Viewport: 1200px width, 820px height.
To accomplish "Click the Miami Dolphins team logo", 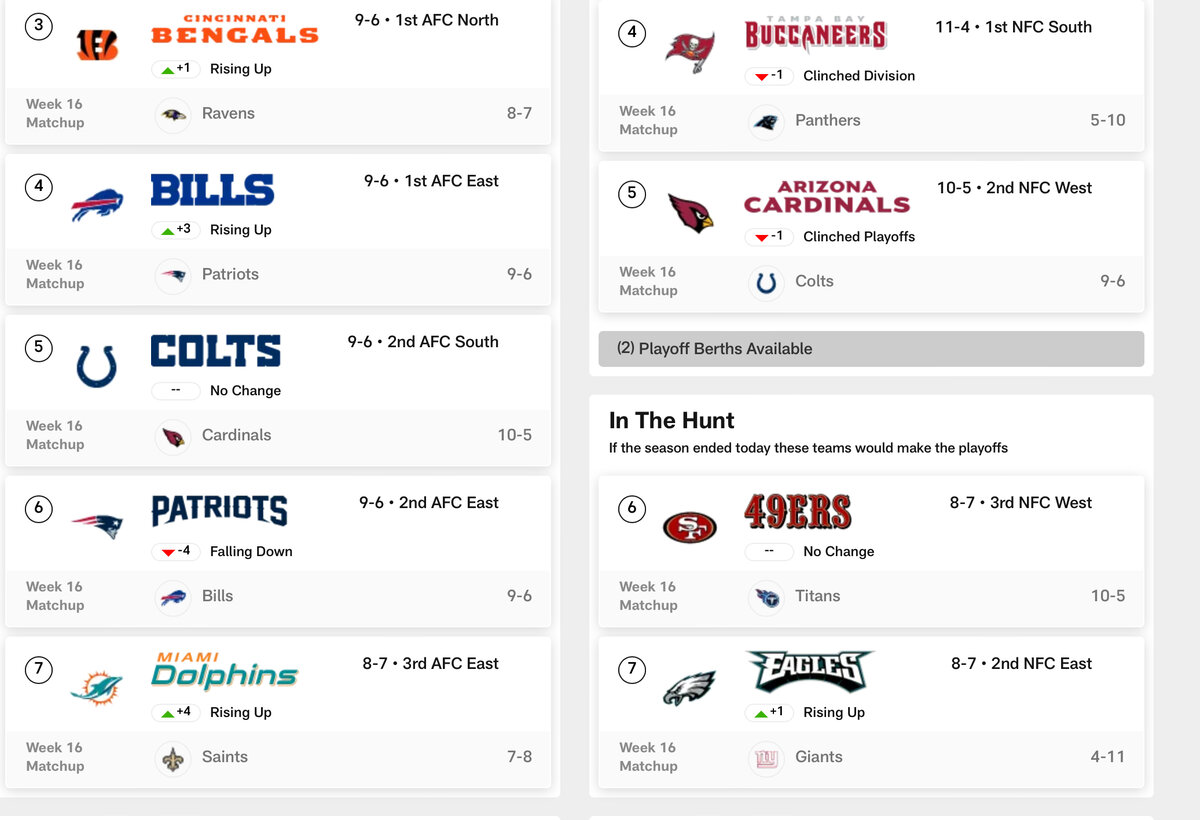I will click(x=97, y=688).
